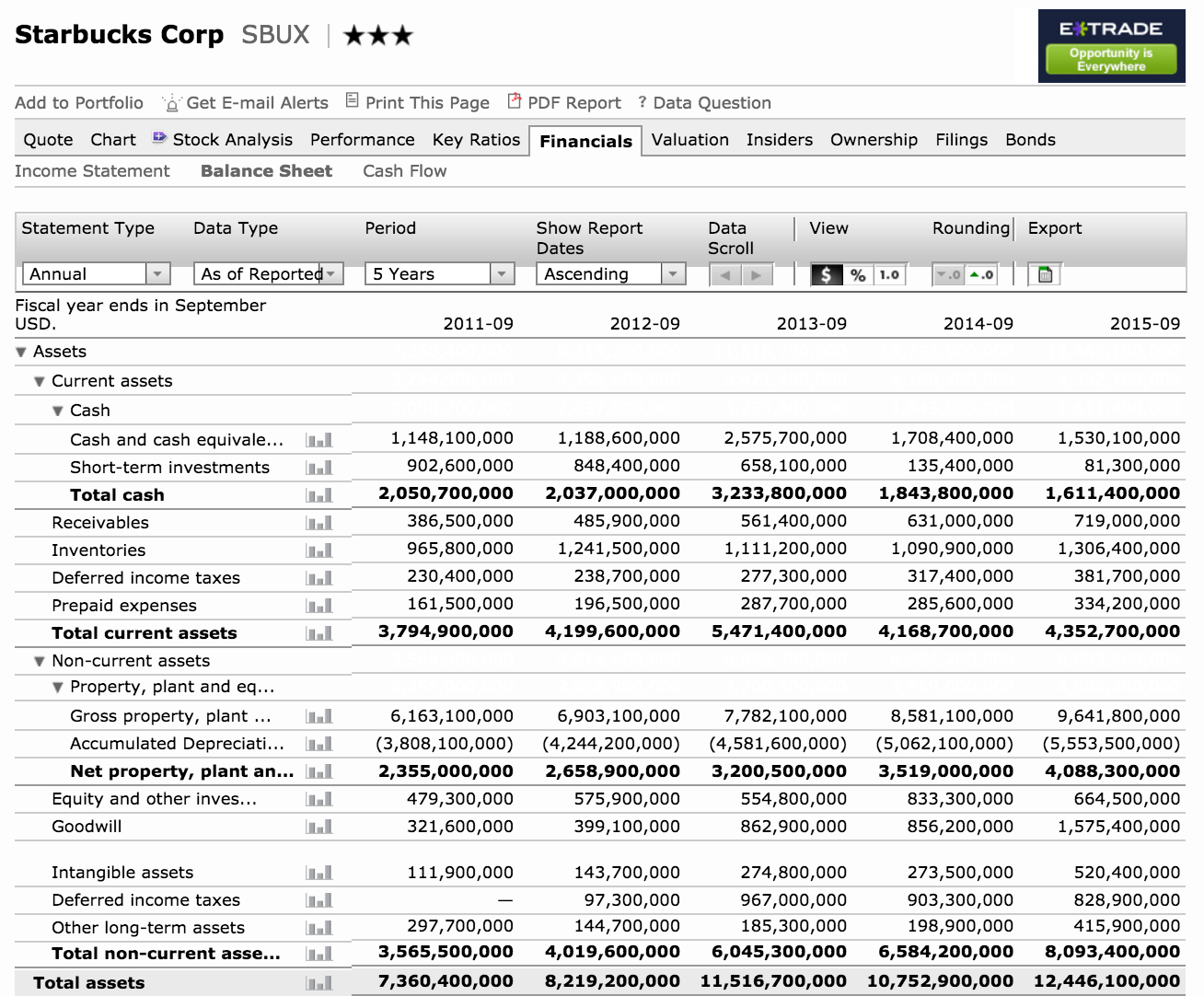
Task: Open chart icon for non-current Deferred income taxes row
Action: 319,900
